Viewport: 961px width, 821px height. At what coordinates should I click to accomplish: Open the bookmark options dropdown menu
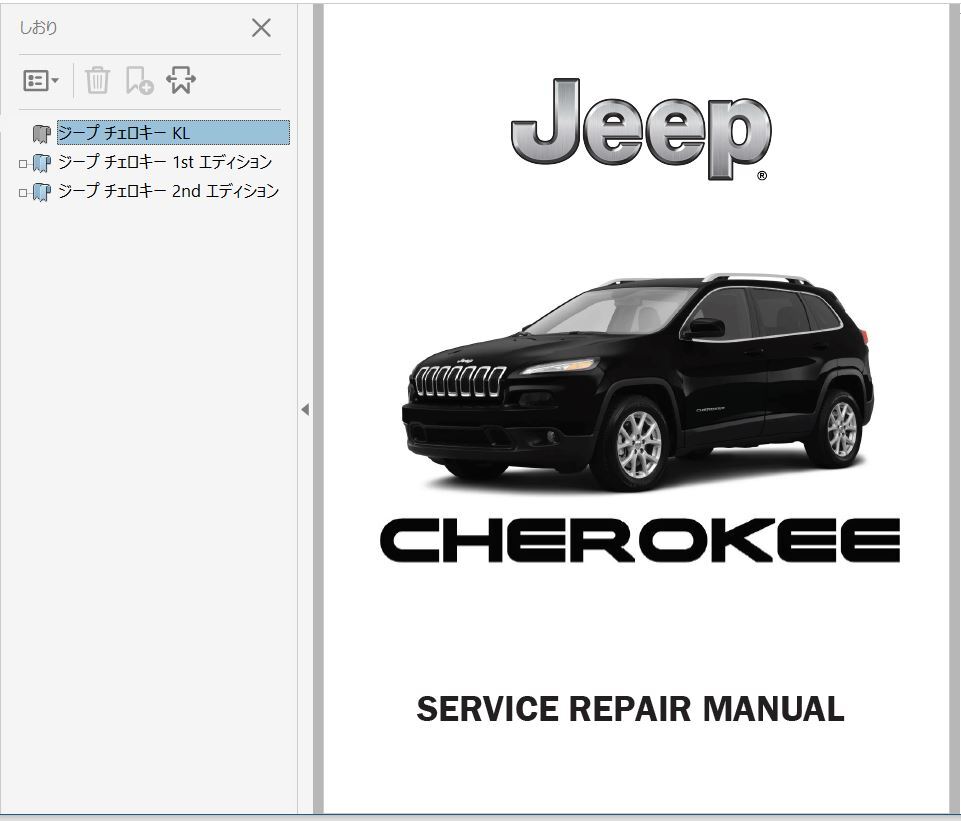(x=40, y=80)
